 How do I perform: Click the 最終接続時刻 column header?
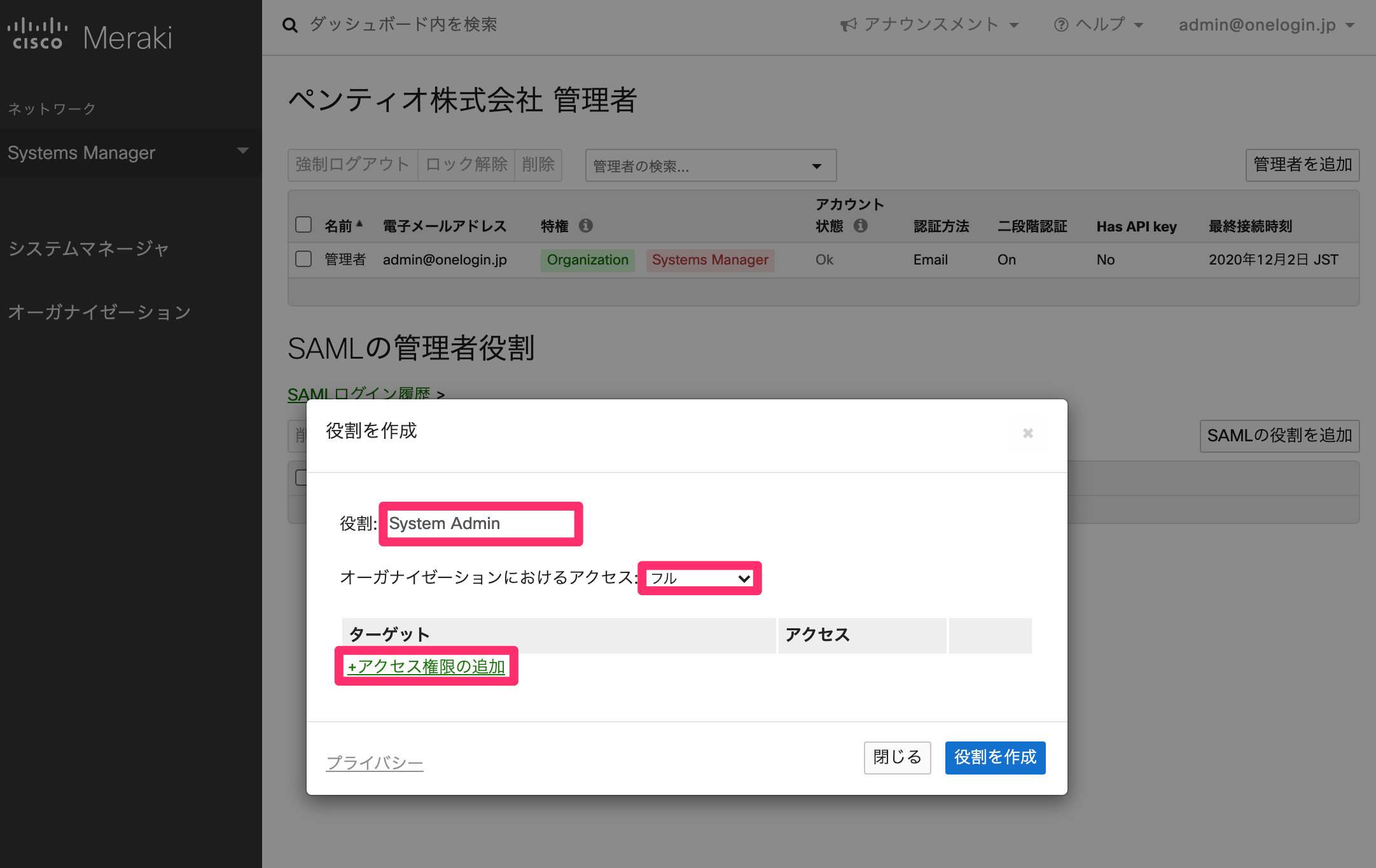click(x=1250, y=226)
